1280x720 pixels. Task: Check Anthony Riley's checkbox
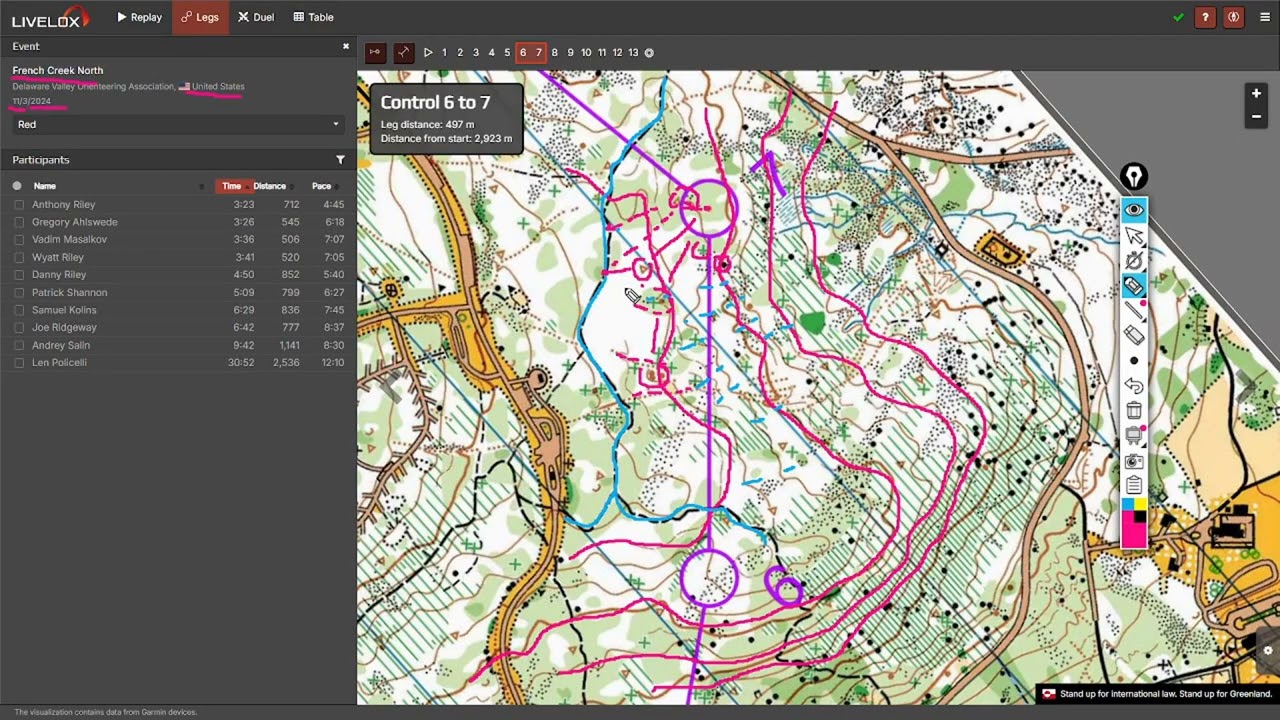[18, 205]
